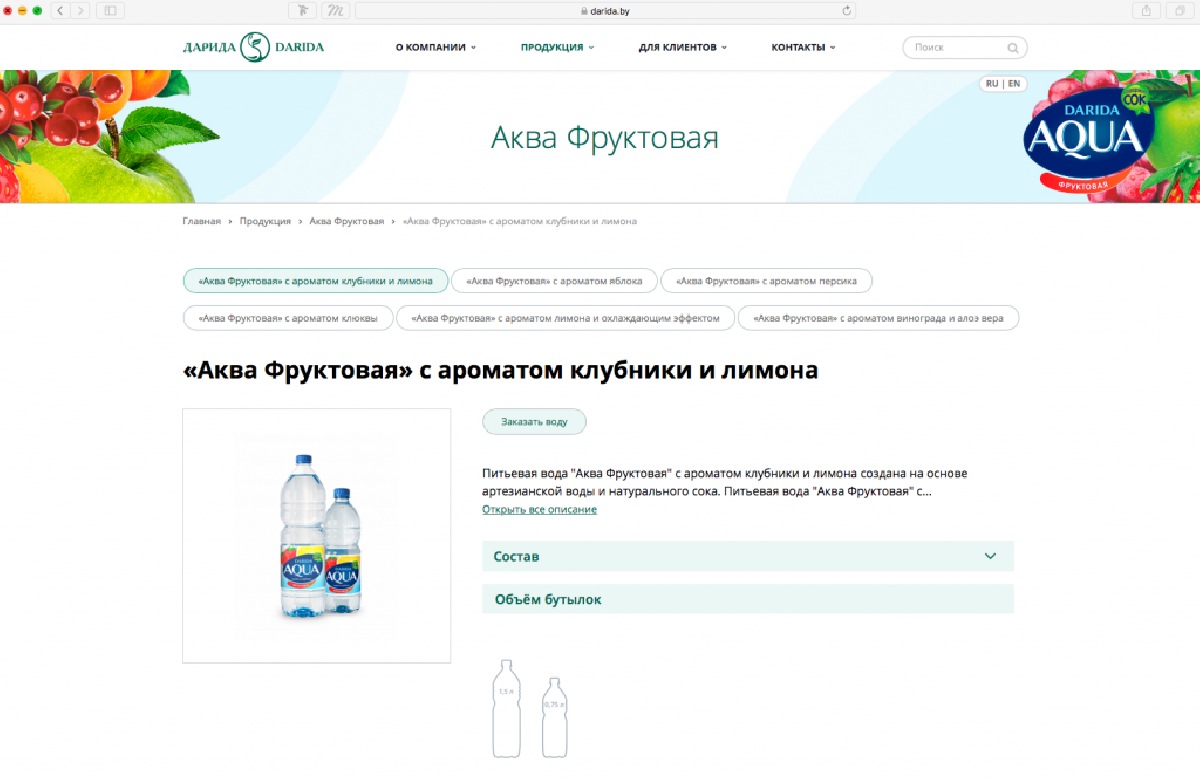The height and width of the screenshot is (780, 1200).
Task: Open the О КОМПАНИИ dropdown menu
Action: click(435, 47)
